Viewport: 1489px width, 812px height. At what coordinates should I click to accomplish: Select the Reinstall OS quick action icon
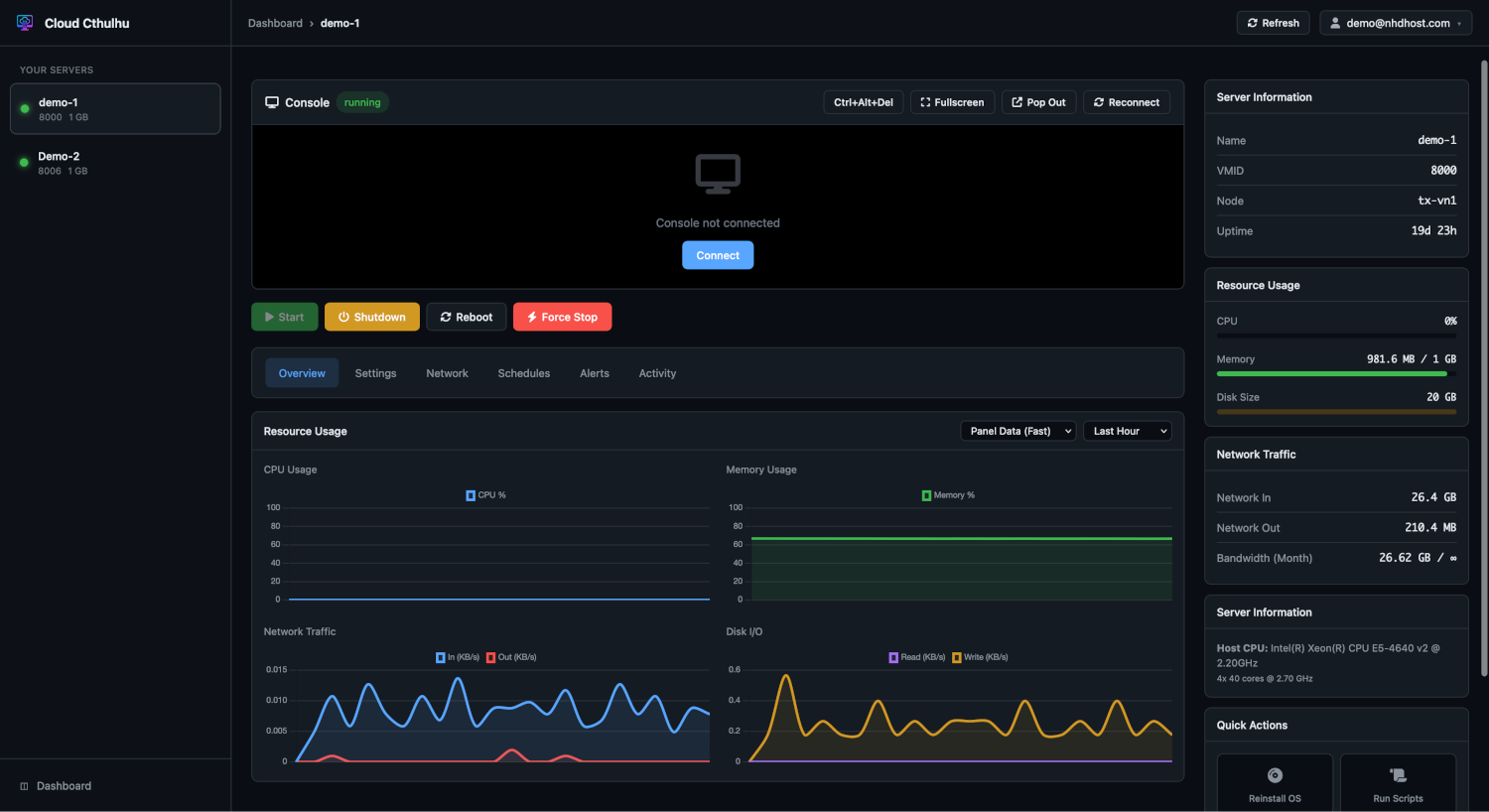coord(1275,775)
